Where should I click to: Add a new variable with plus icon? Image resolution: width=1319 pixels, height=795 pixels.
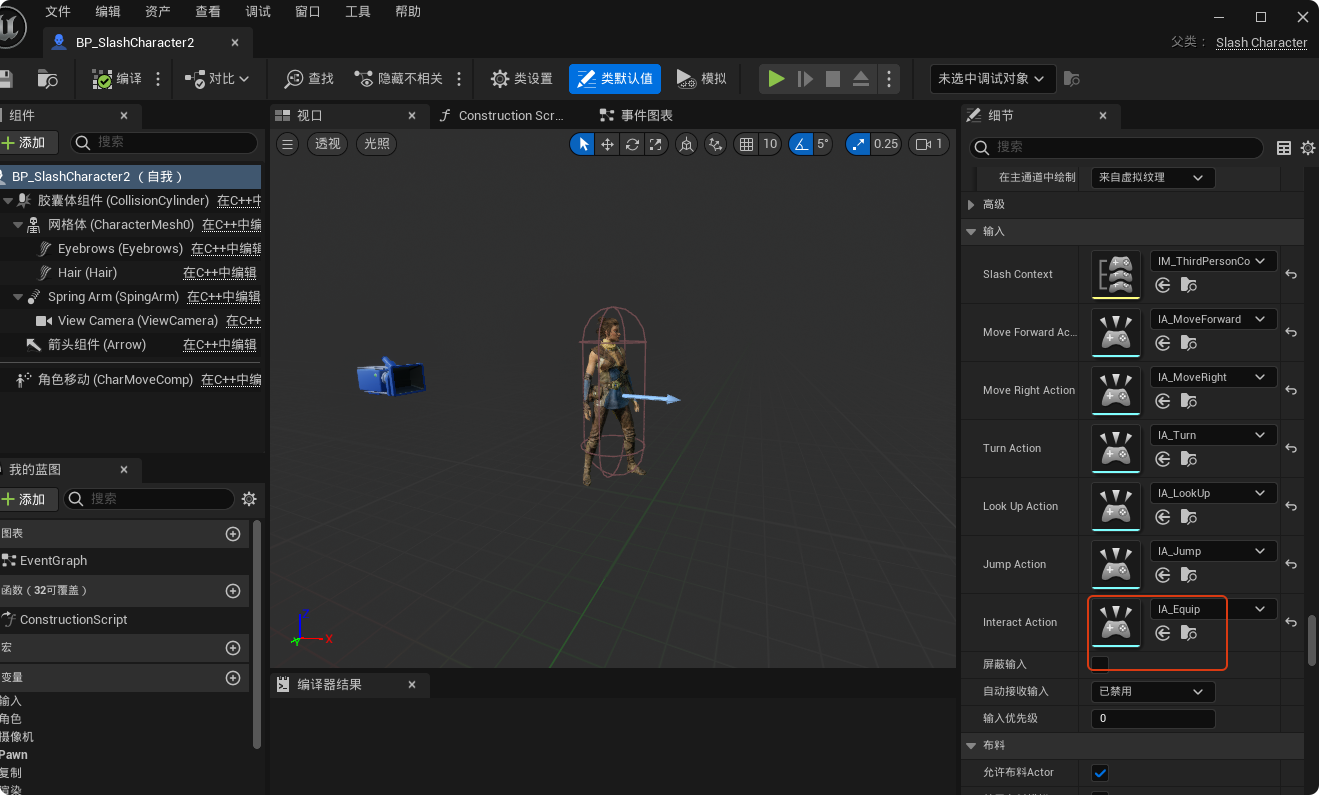pos(233,678)
